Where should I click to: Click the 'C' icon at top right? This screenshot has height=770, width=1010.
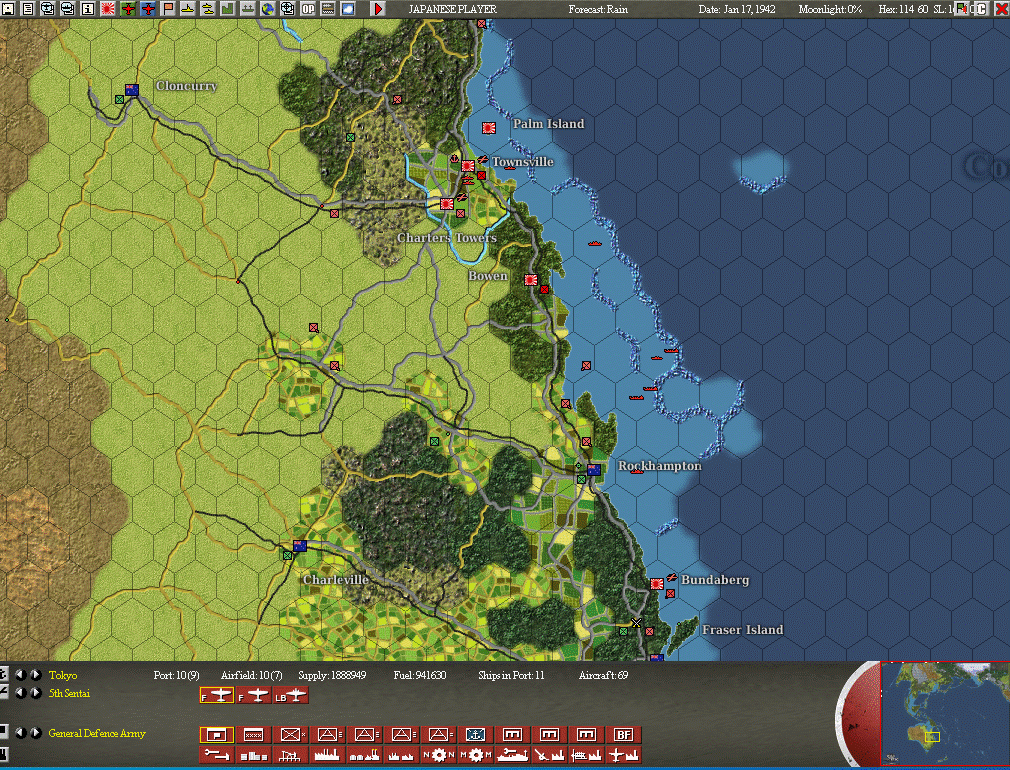coord(982,9)
